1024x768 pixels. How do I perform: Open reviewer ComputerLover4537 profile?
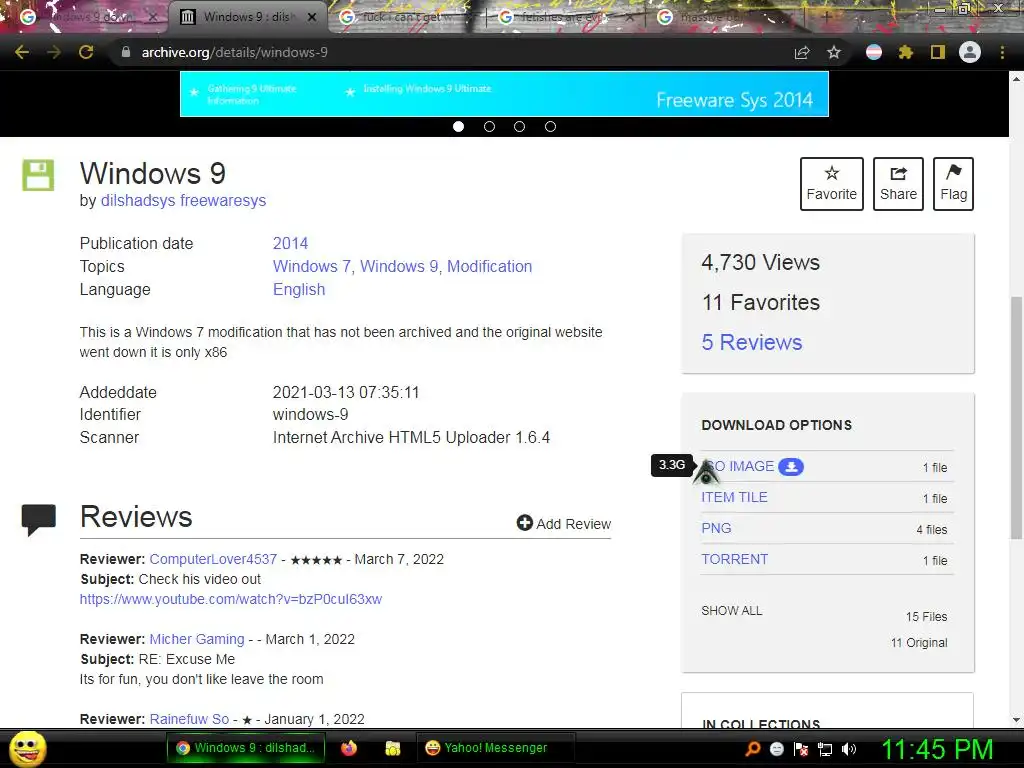coord(214,560)
